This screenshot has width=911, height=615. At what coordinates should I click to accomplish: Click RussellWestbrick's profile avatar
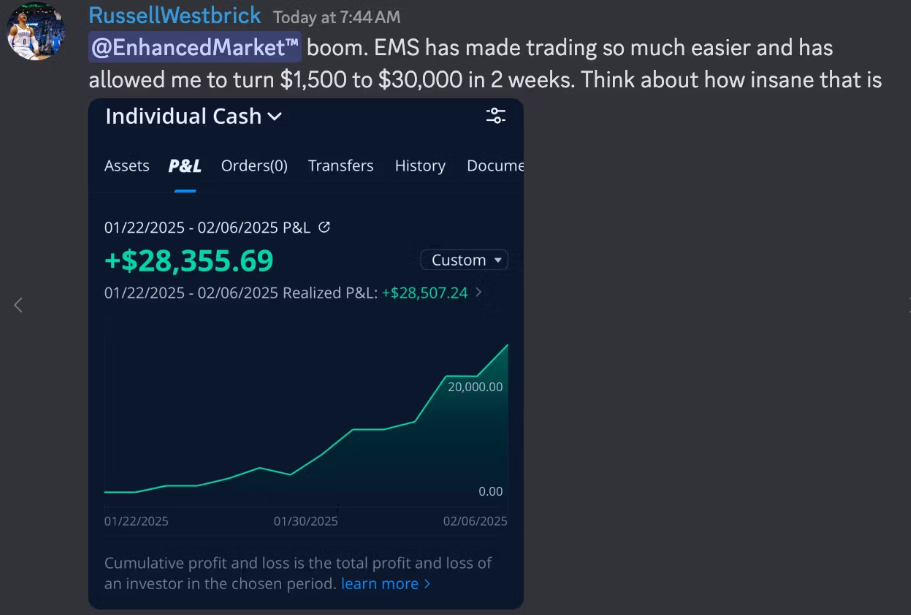[36, 31]
